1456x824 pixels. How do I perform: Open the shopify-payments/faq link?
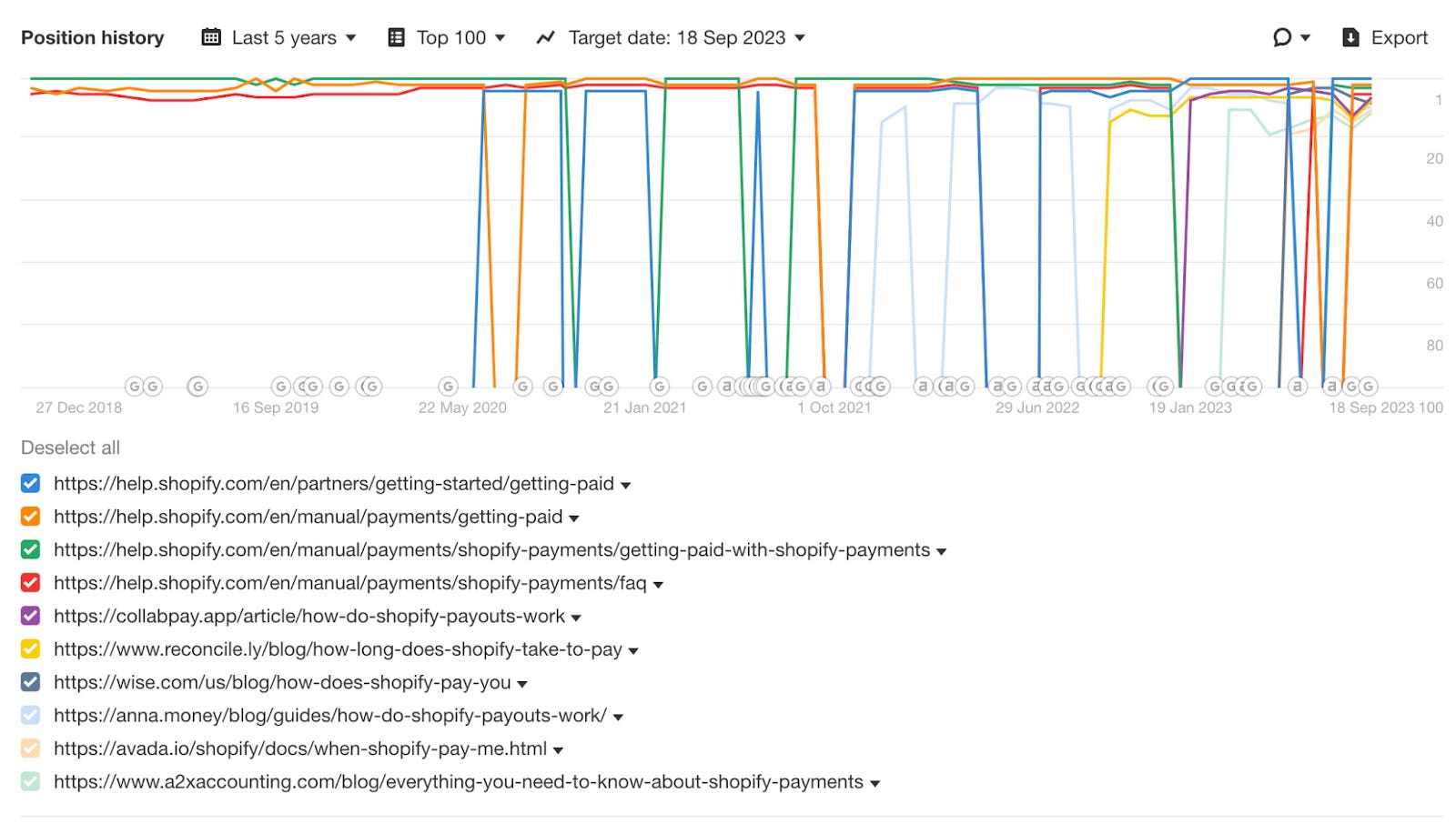click(350, 583)
